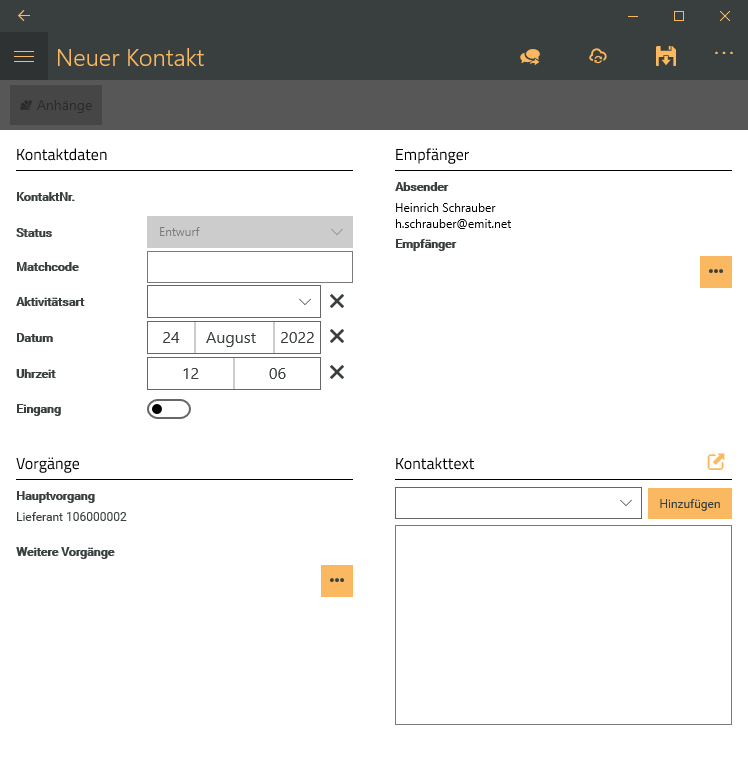Open Kontakttext in pop-out editor icon
The image size is (748, 780).
(715, 462)
